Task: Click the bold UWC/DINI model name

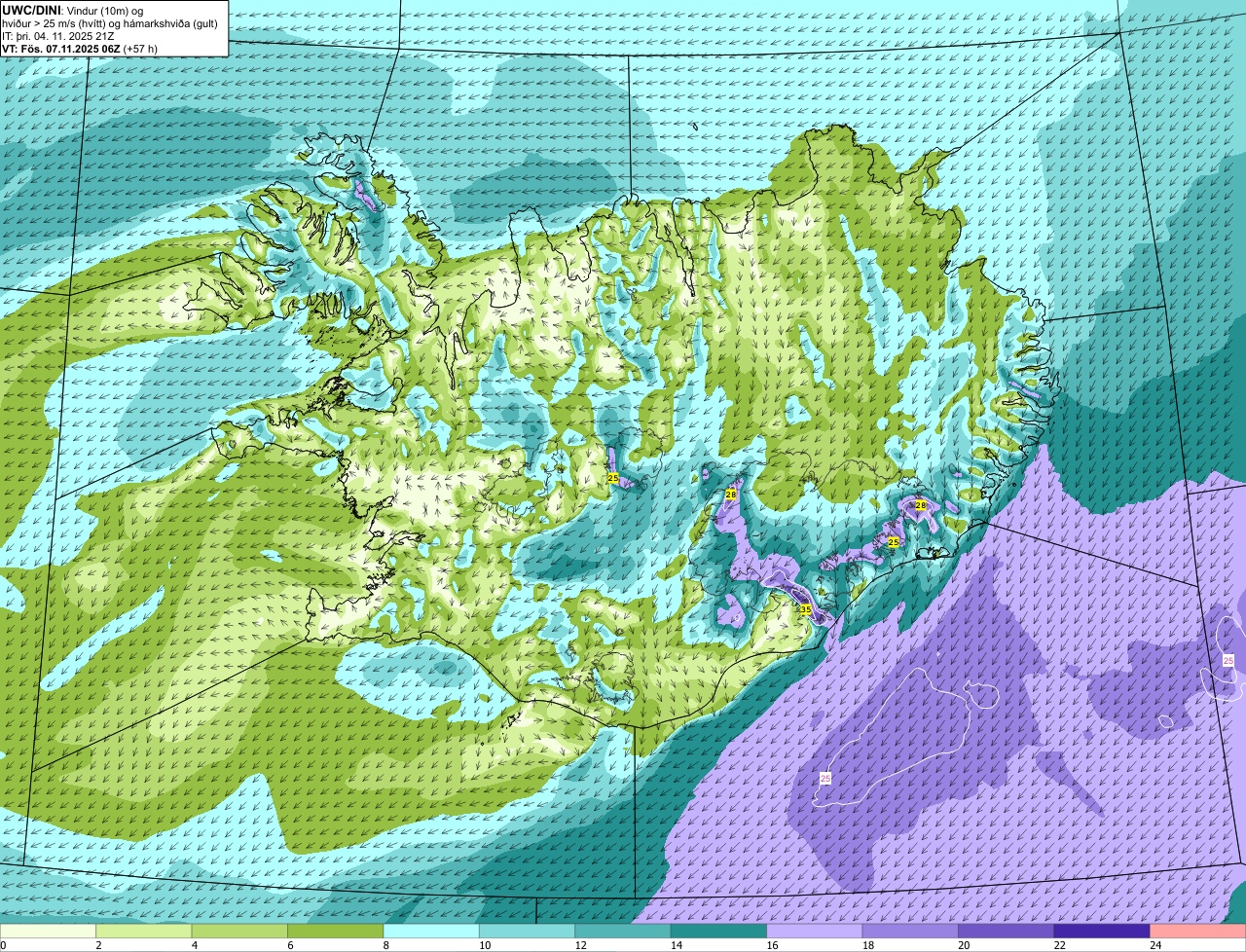Action: click(31, 10)
